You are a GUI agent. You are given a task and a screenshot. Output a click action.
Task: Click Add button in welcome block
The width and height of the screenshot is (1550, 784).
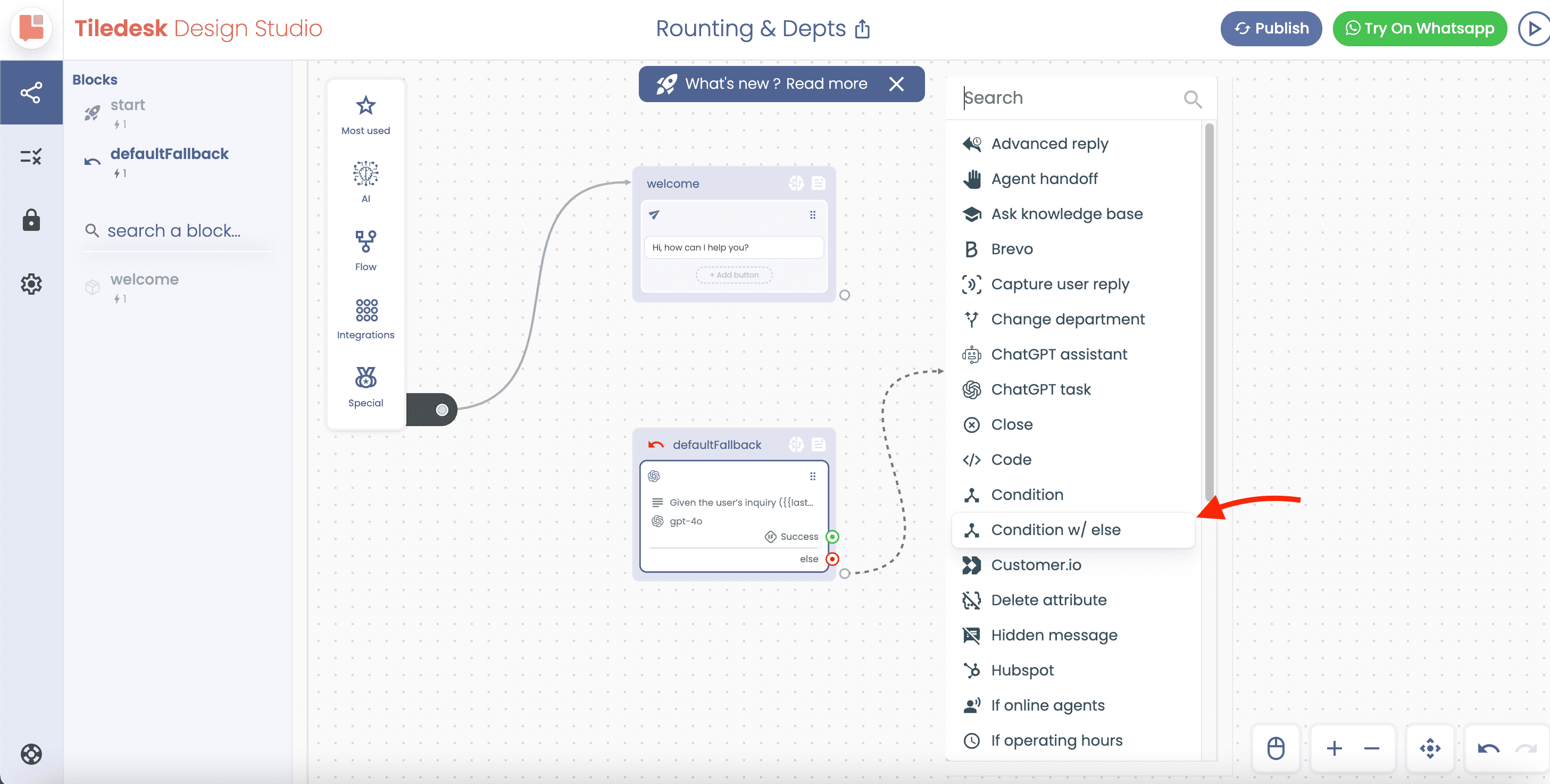734,275
